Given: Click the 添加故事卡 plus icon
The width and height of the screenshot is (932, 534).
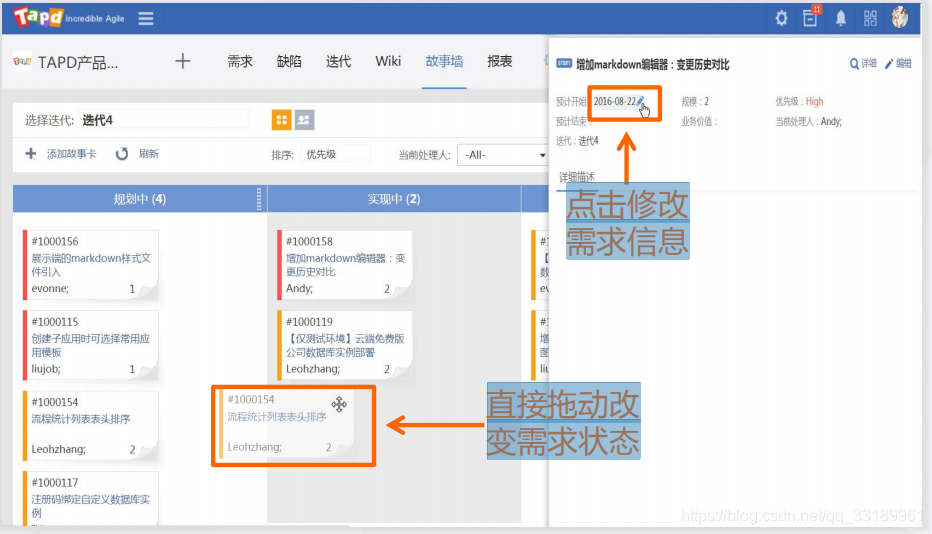Looking at the screenshot, I should 31,153.
